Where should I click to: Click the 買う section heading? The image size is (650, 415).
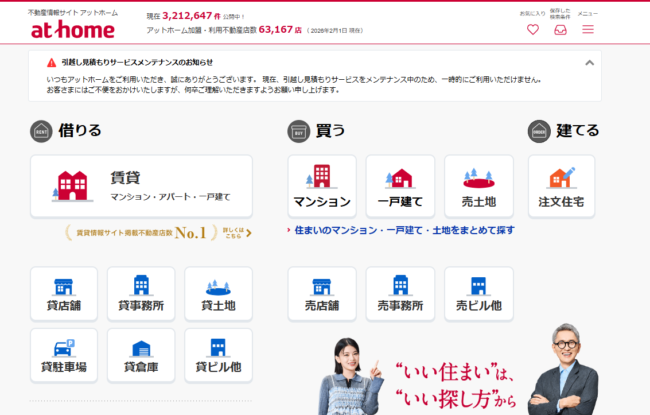(x=330, y=131)
